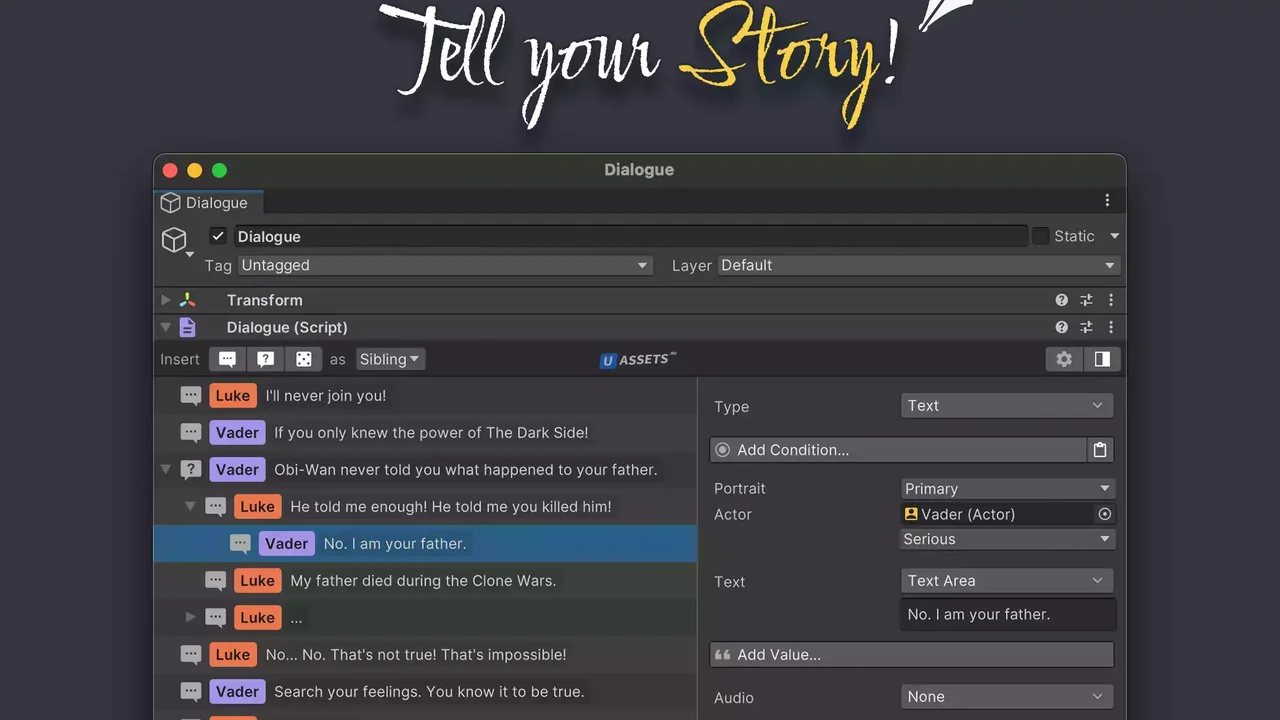Open the insert-as Sibling dropdown

[x=389, y=359]
